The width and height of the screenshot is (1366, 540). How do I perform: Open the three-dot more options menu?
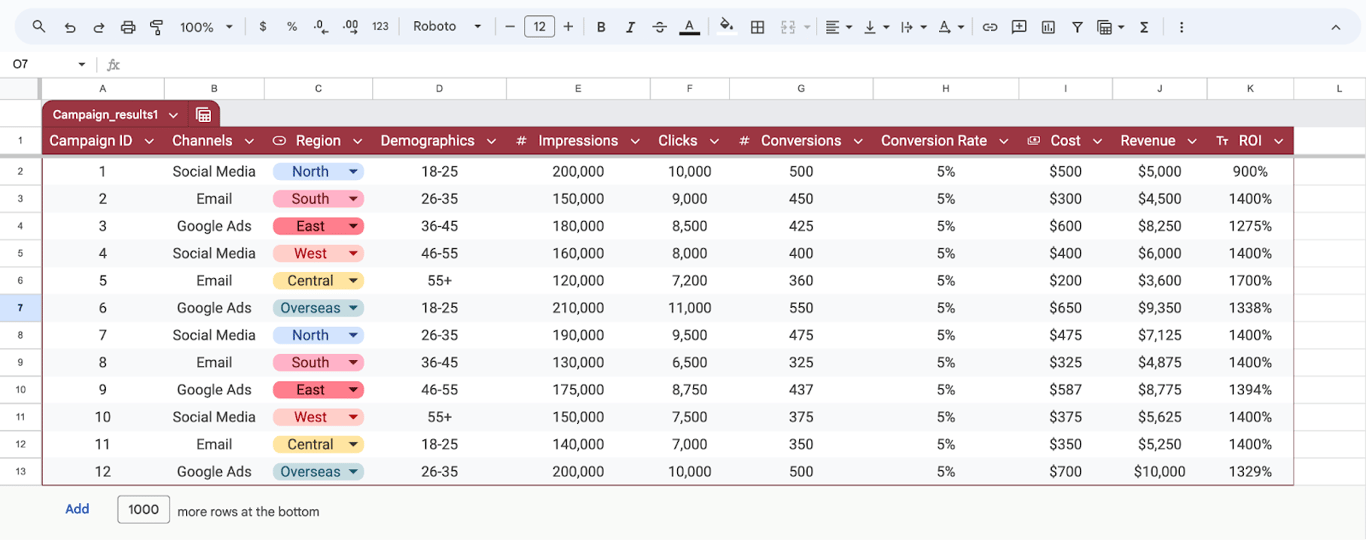pyautogui.click(x=1181, y=27)
